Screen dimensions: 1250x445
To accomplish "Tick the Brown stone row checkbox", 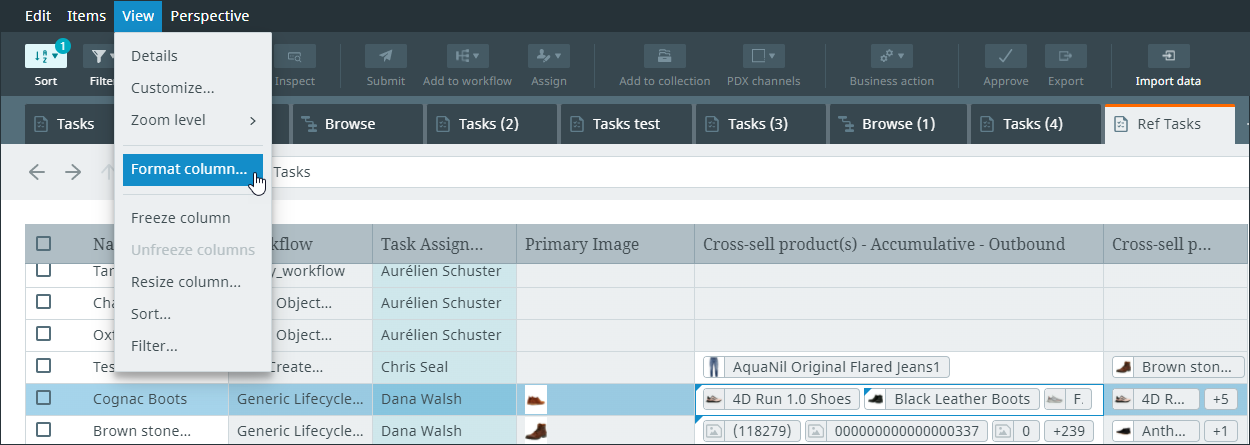I will [x=44, y=430].
